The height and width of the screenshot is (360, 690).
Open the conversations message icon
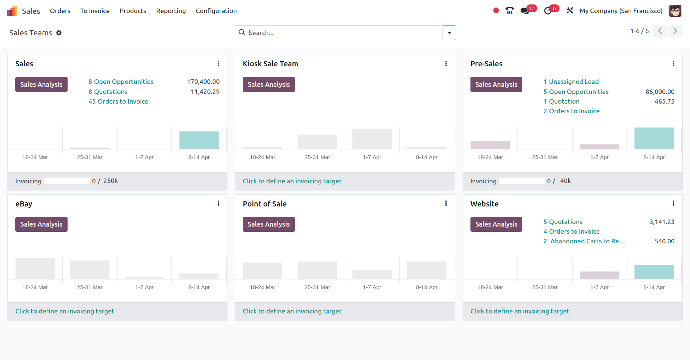[525, 11]
